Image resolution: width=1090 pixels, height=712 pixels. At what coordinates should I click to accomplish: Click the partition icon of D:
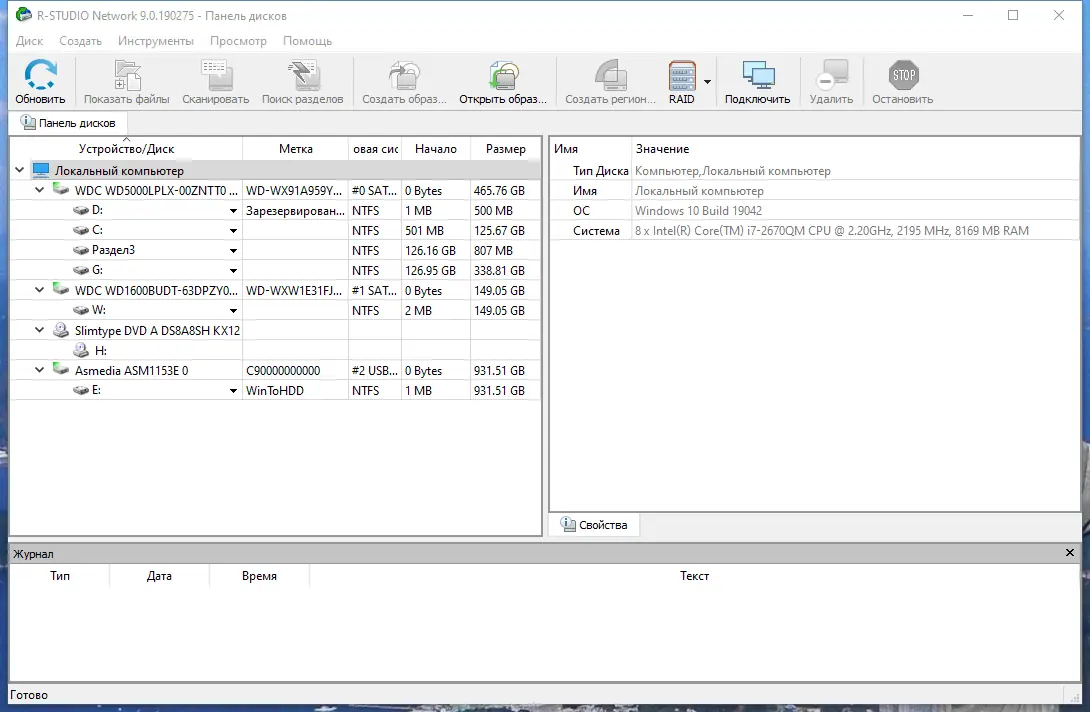tap(81, 210)
